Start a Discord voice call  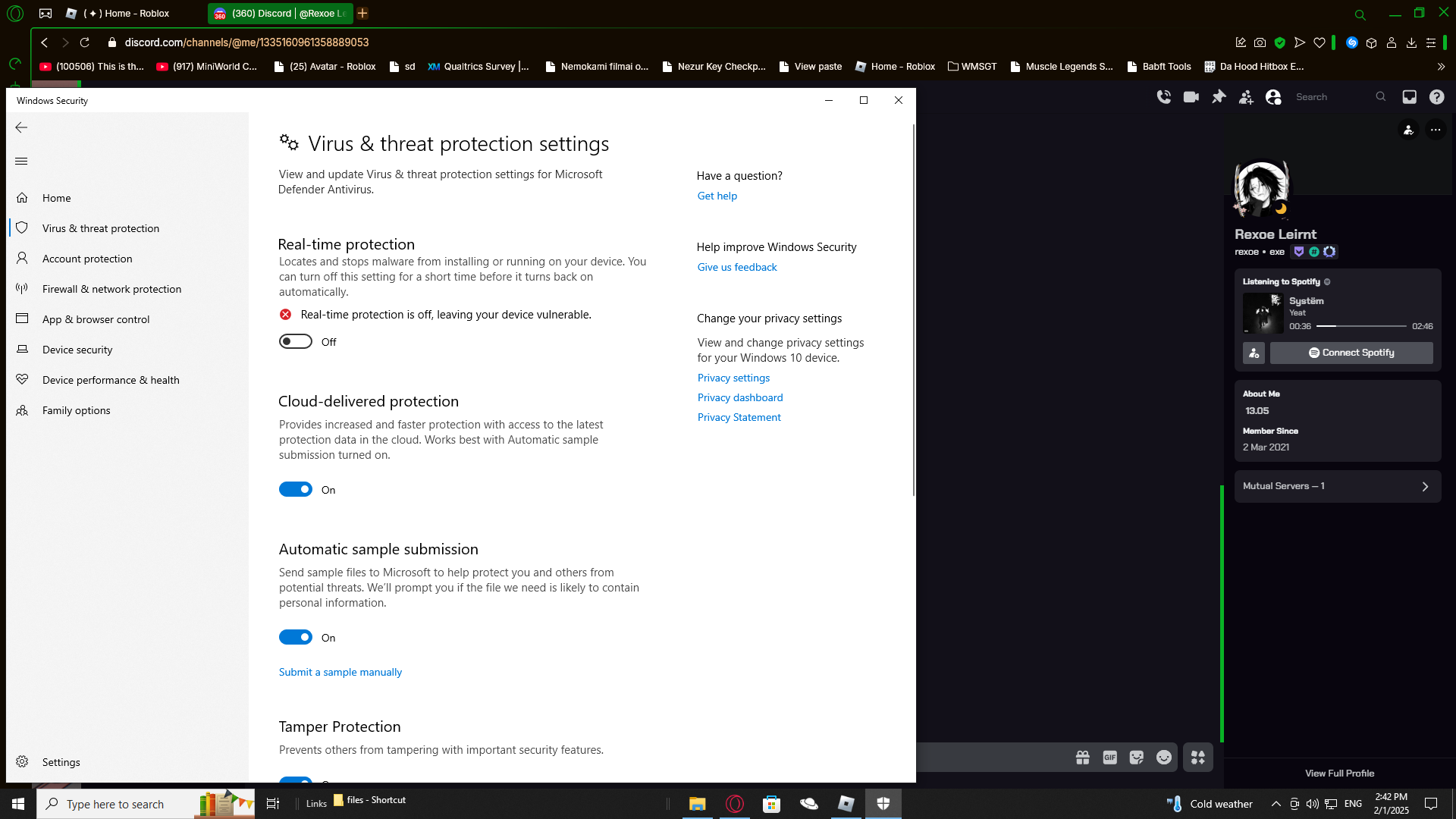tap(1163, 97)
